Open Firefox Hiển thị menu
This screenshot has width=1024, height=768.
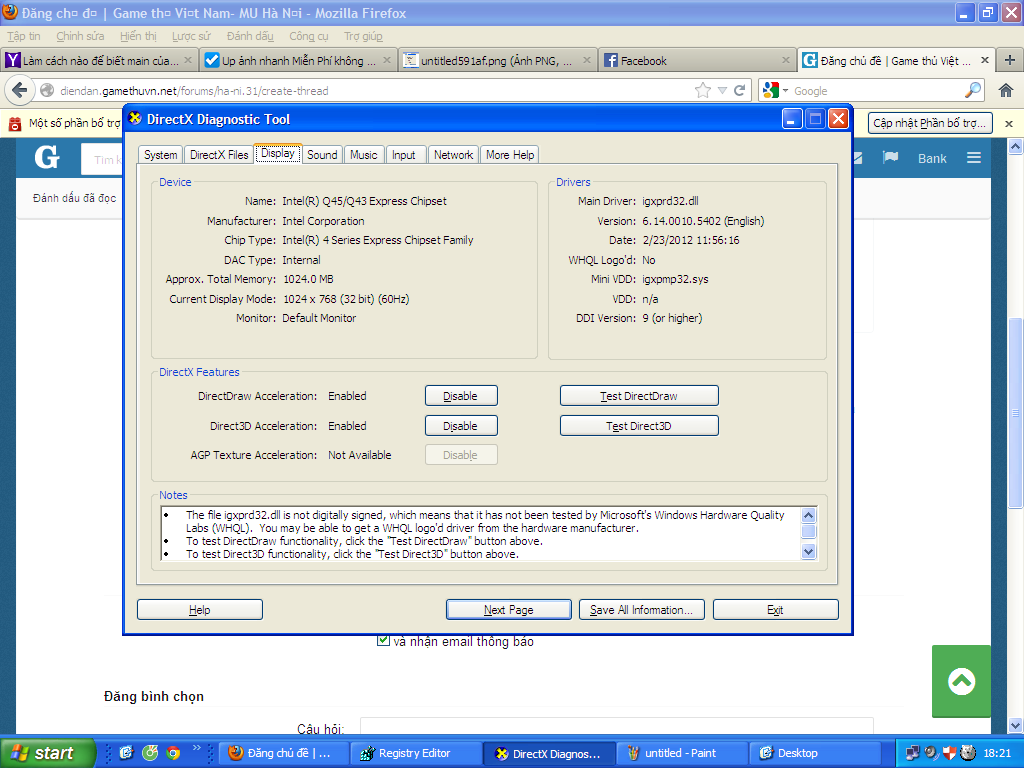[x=138, y=36]
